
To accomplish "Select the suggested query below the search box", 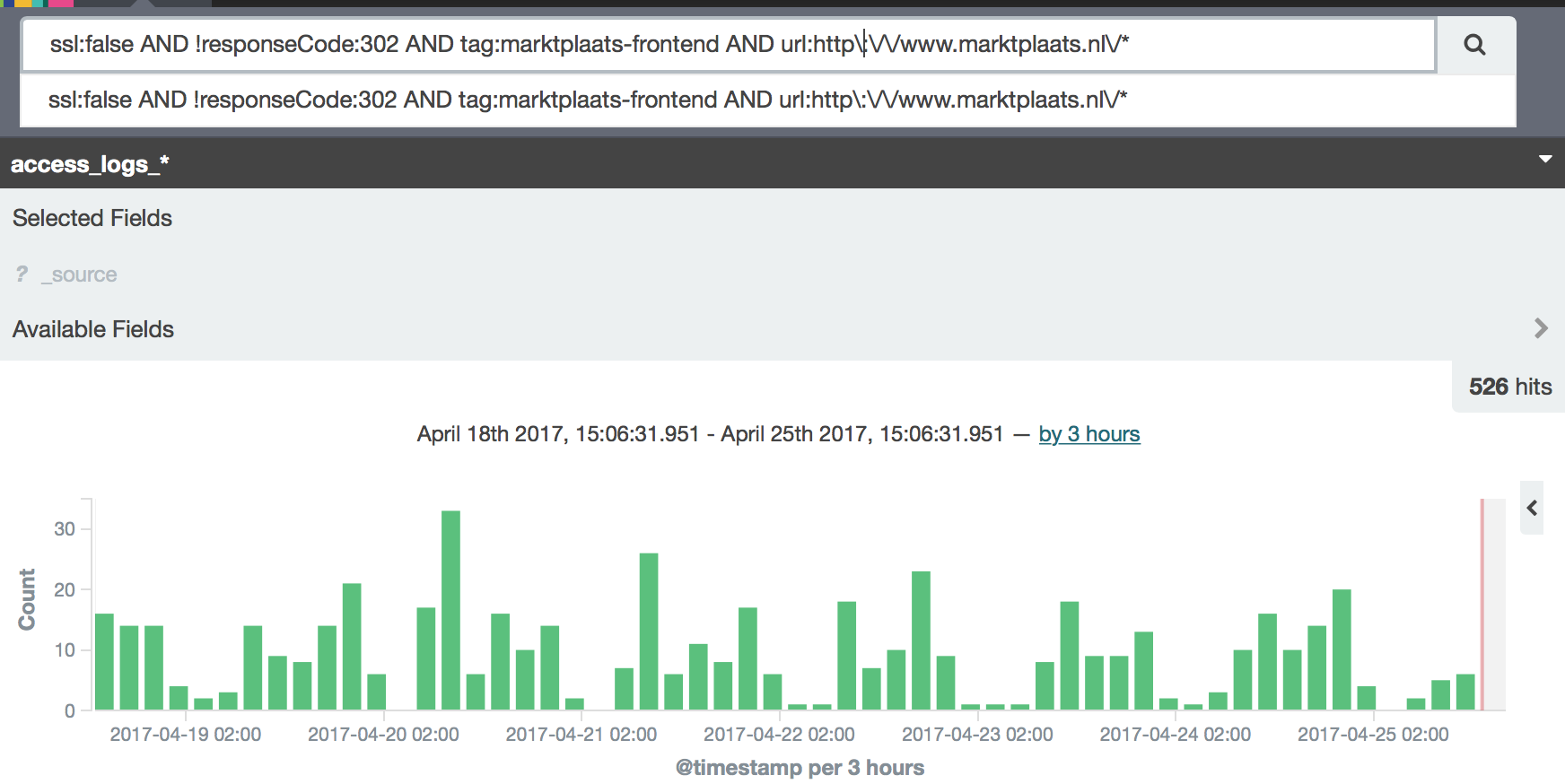I will (588, 100).
